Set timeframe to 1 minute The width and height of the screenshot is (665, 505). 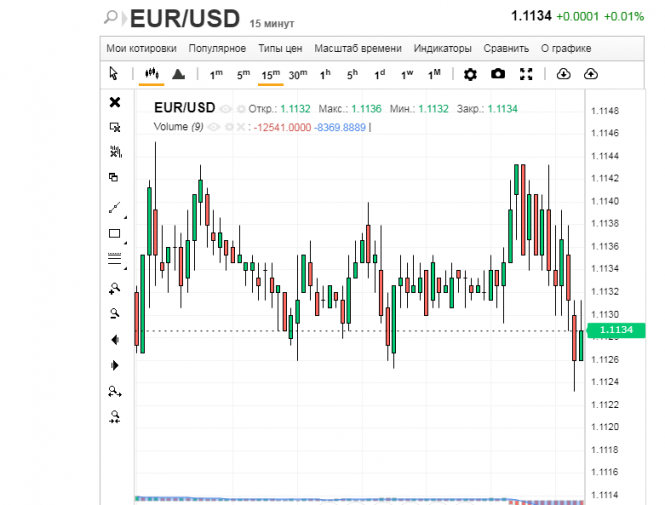click(216, 75)
